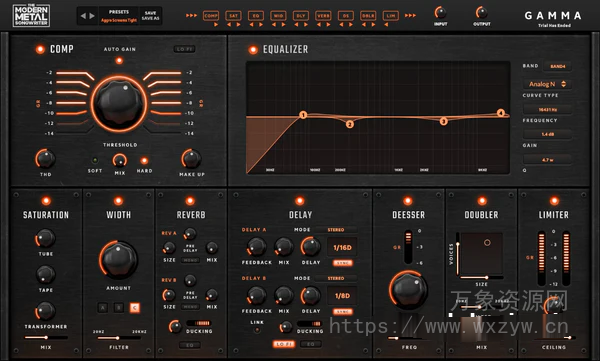
Task: Select Width mode C
Action: [x=135, y=307]
